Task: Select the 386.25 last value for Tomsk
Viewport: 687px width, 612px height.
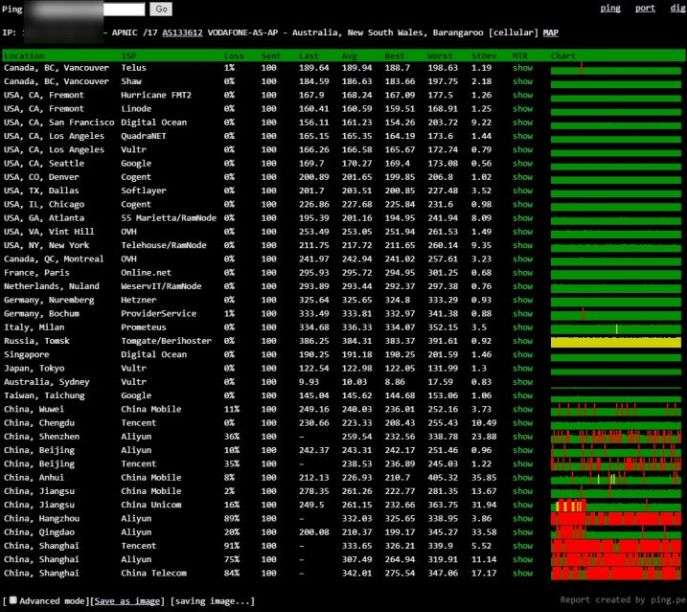Action: (314, 341)
